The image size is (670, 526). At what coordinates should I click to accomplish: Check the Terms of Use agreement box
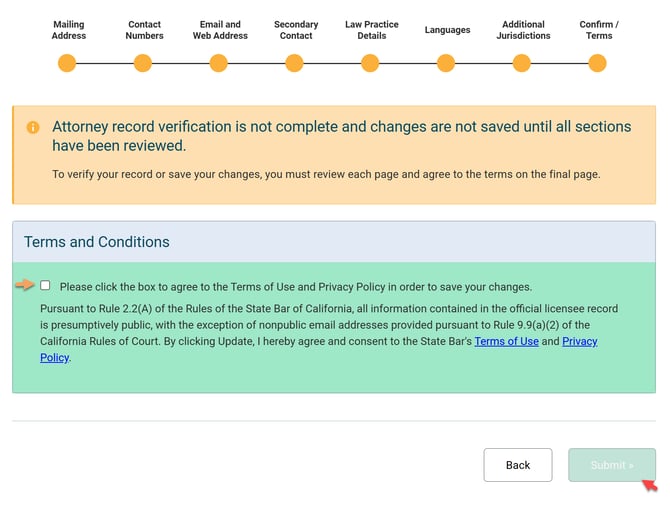tap(45, 286)
